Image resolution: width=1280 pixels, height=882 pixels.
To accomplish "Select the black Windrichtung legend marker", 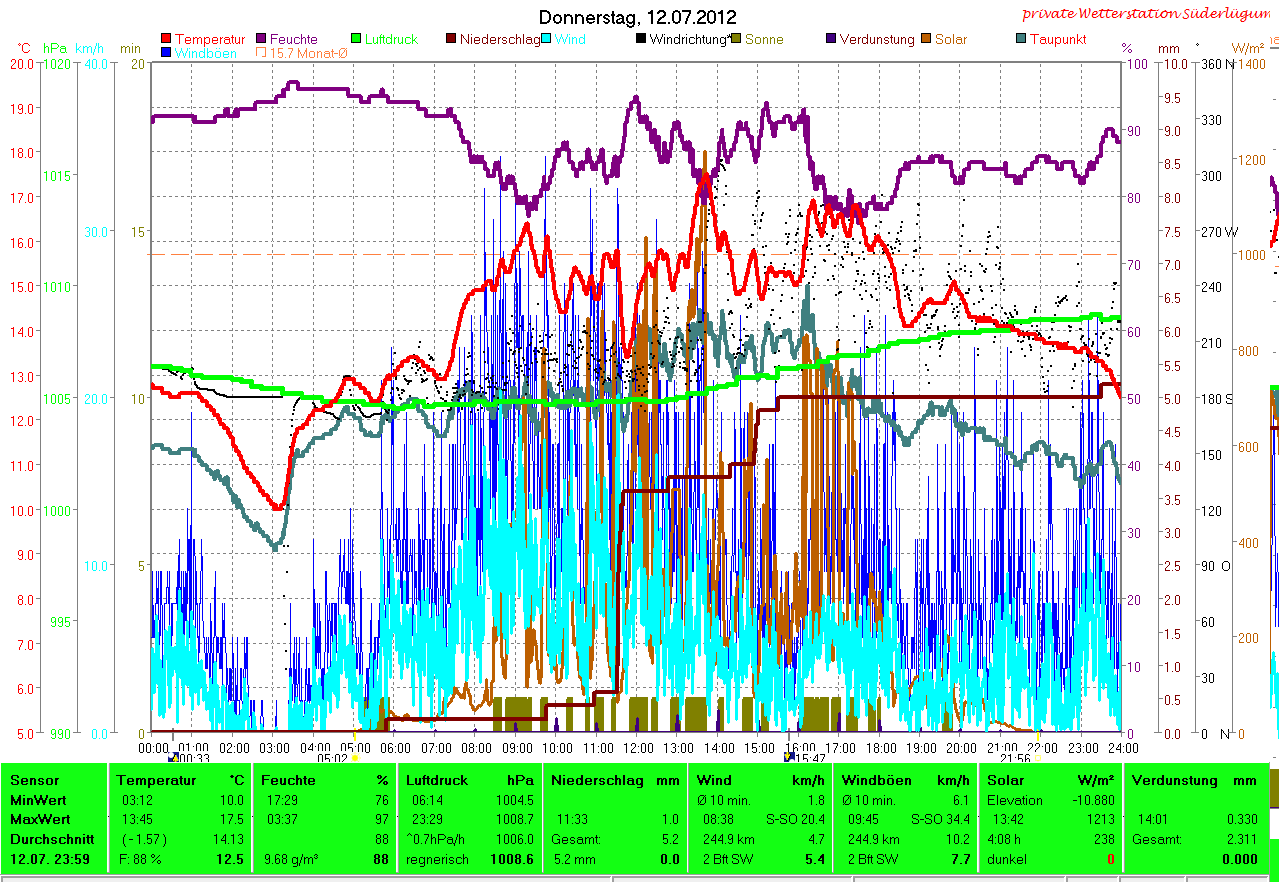I will click(x=641, y=40).
